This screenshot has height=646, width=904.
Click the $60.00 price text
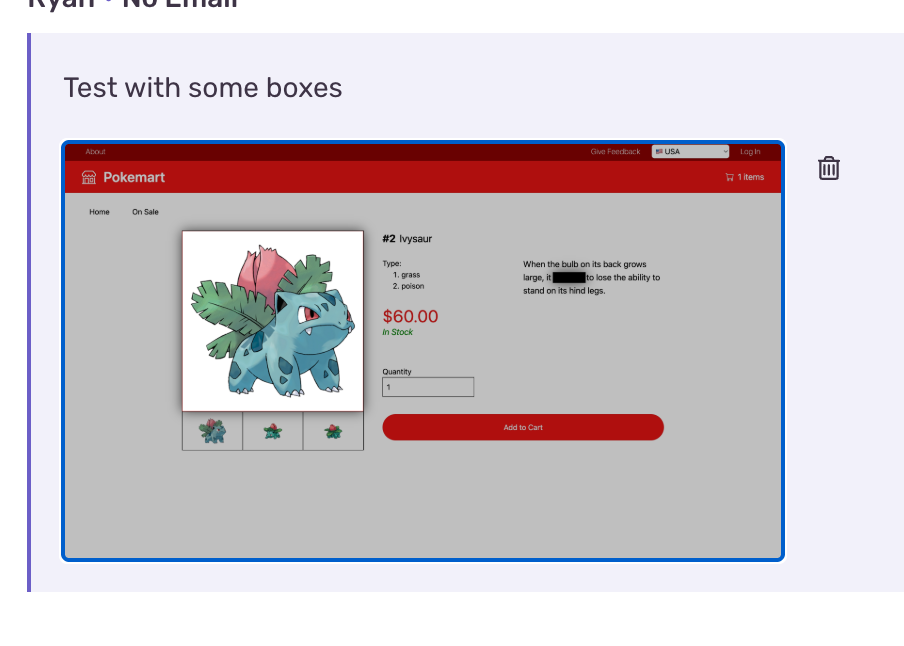[x=410, y=316]
